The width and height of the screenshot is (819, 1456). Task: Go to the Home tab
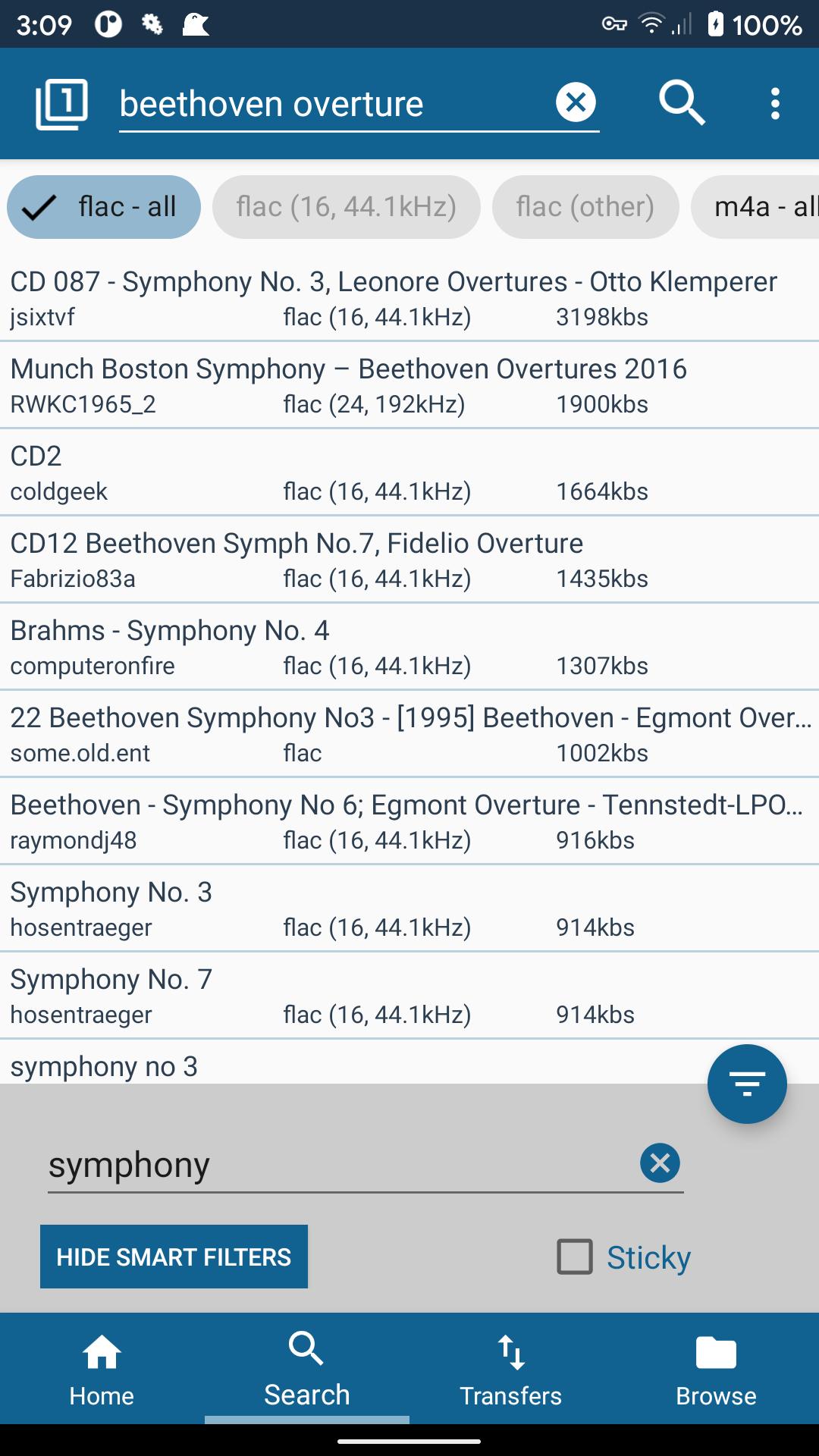point(102,1369)
